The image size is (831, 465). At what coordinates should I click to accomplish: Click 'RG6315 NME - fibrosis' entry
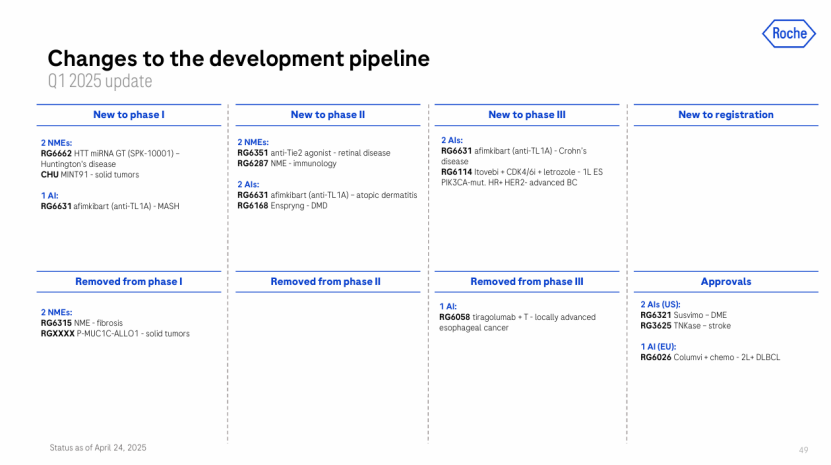point(82,323)
